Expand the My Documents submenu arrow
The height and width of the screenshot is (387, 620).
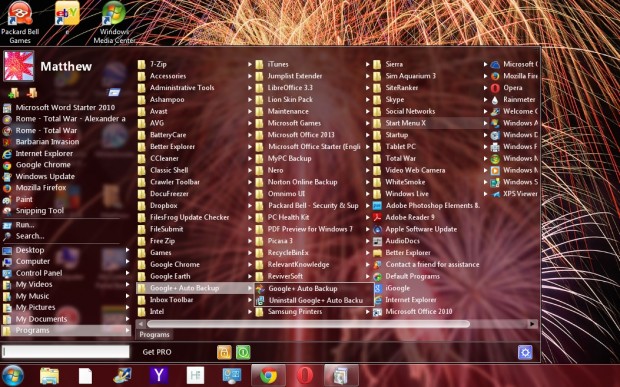[127, 319]
